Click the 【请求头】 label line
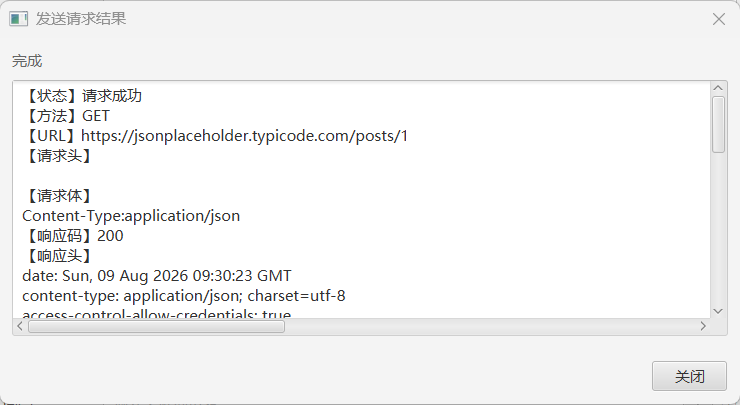740x405 pixels. tap(58, 156)
